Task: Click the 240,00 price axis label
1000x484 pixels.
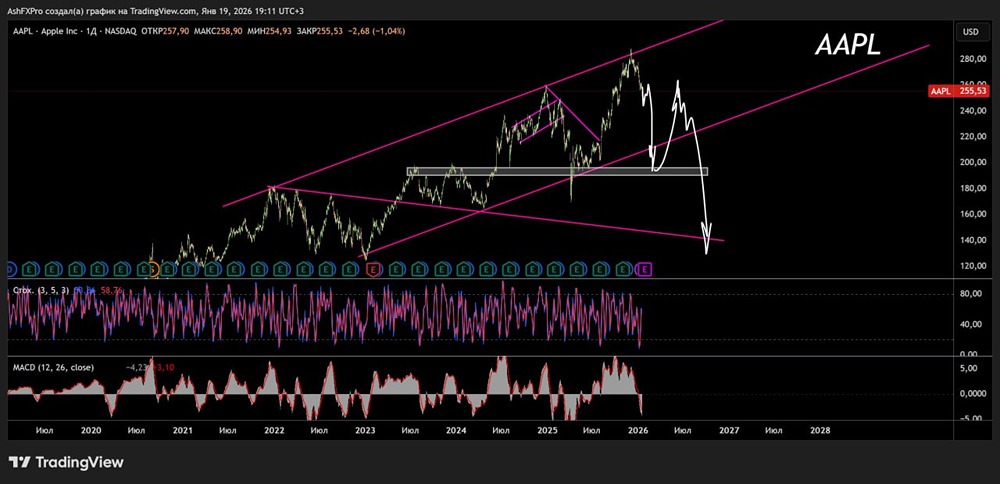Action: pyautogui.click(x=973, y=110)
